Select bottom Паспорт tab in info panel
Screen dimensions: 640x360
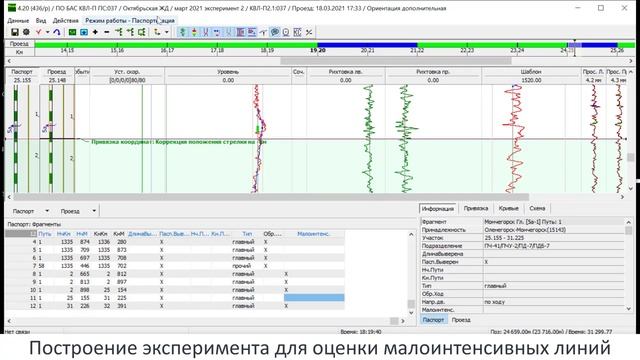pyautogui.click(x=433, y=320)
